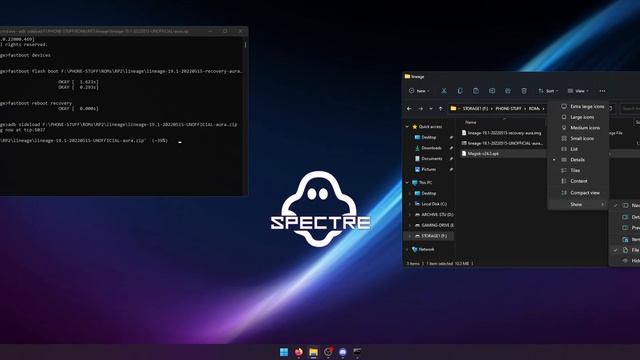640x360 pixels.
Task: Toggle Compact view in View menu
Action: tap(578, 193)
